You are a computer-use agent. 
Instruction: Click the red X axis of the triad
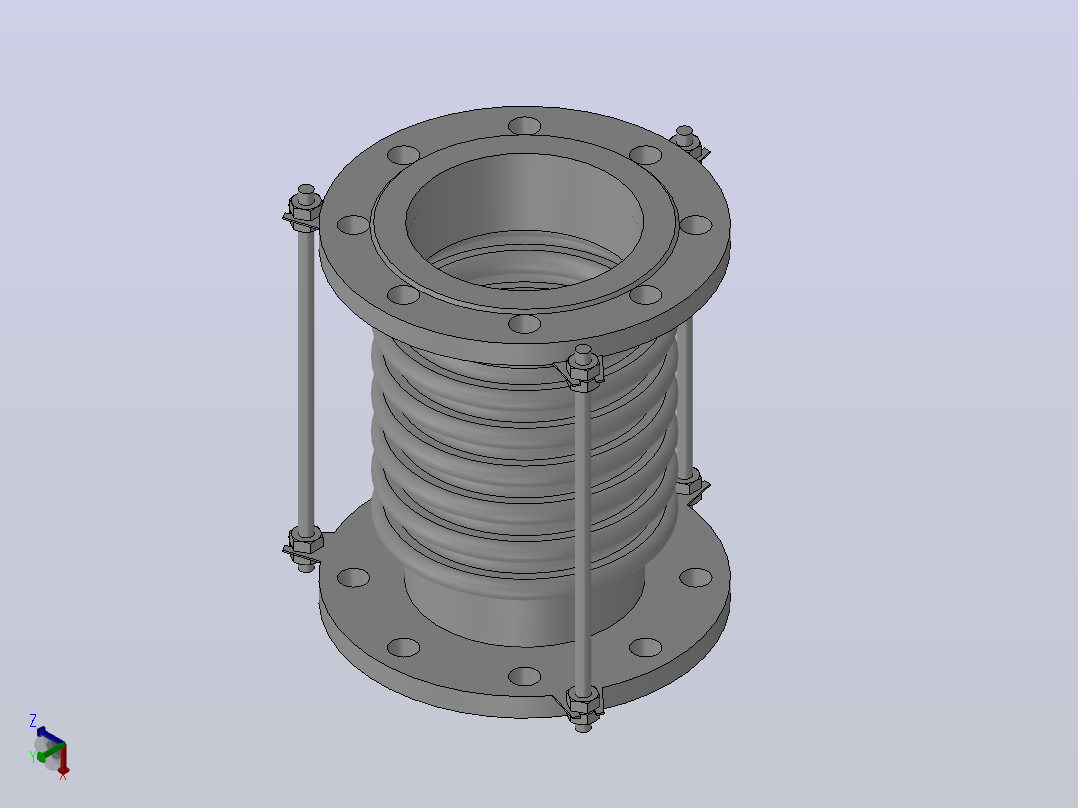coord(63,758)
